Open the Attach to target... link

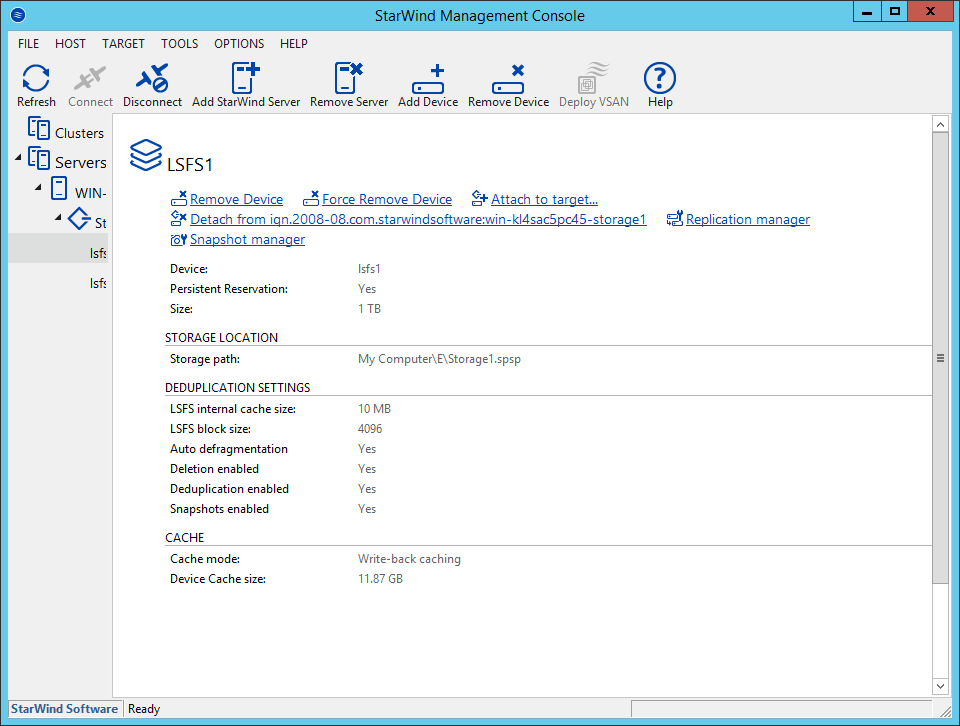[544, 199]
